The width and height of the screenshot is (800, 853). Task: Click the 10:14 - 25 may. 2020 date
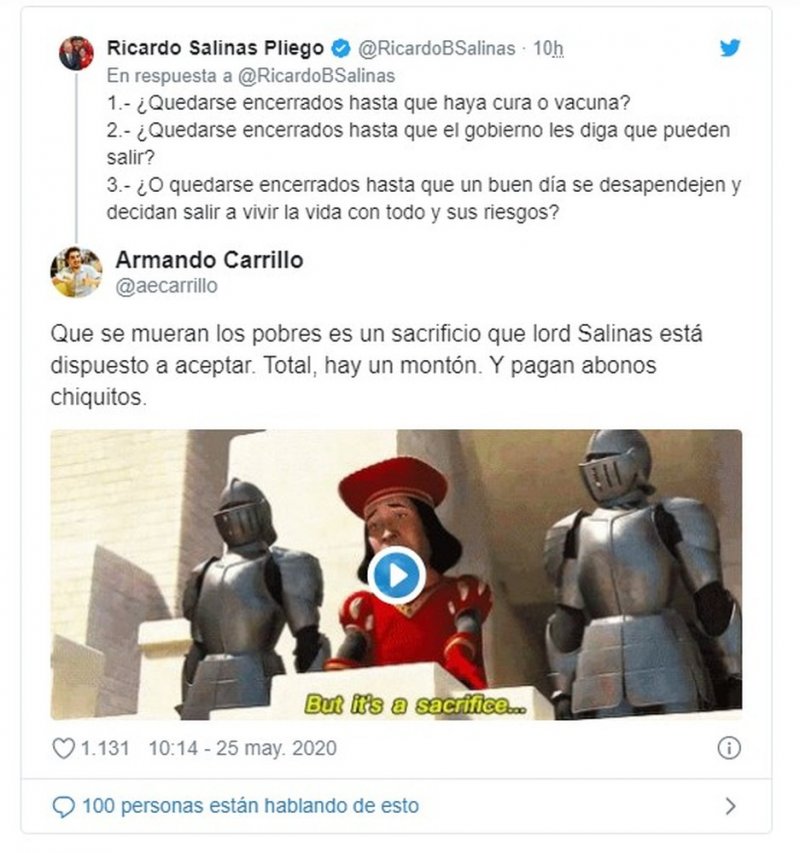243,749
